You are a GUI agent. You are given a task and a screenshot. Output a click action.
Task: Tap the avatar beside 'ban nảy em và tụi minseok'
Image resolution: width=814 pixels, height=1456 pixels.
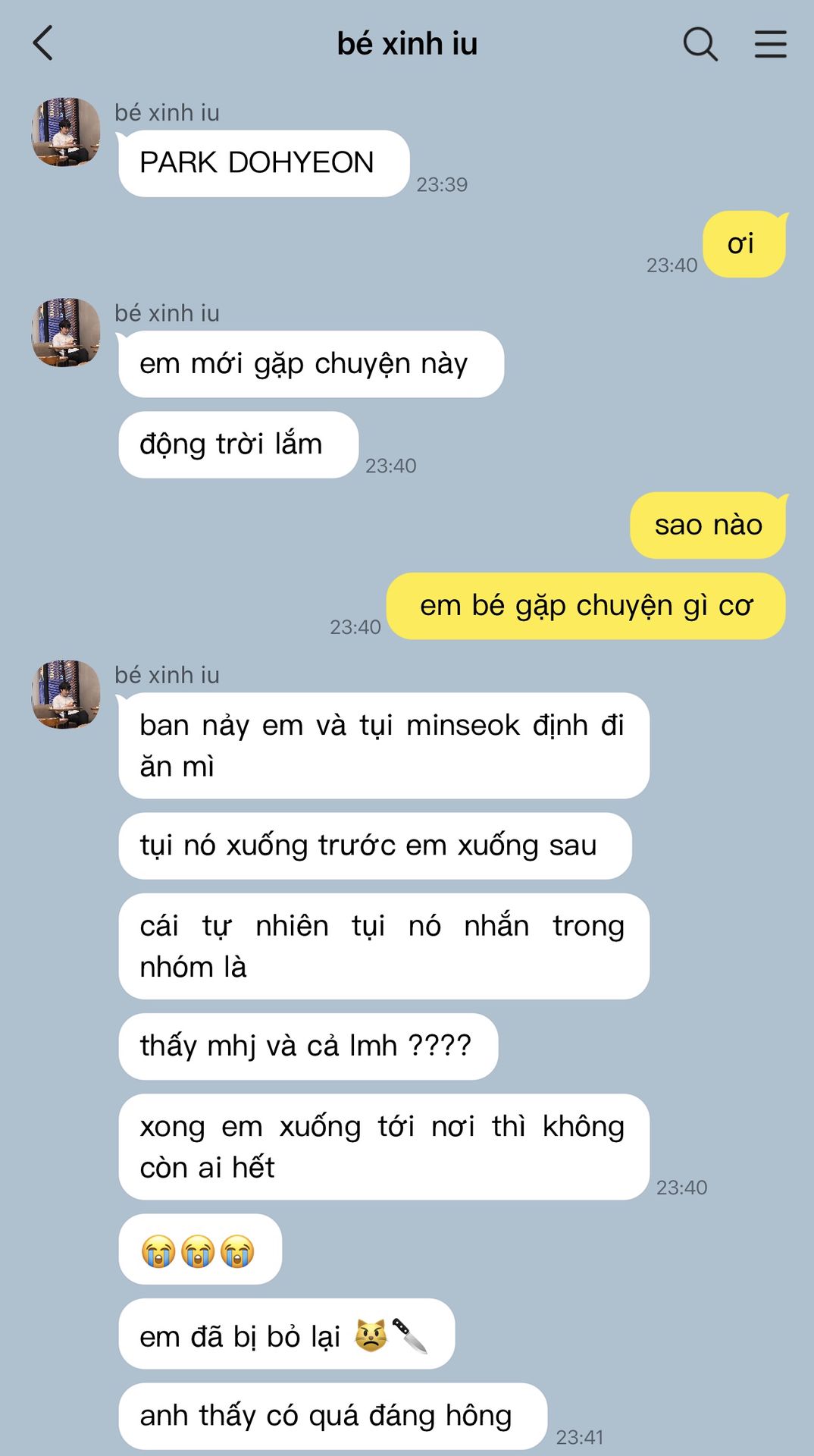pyautogui.click(x=66, y=694)
